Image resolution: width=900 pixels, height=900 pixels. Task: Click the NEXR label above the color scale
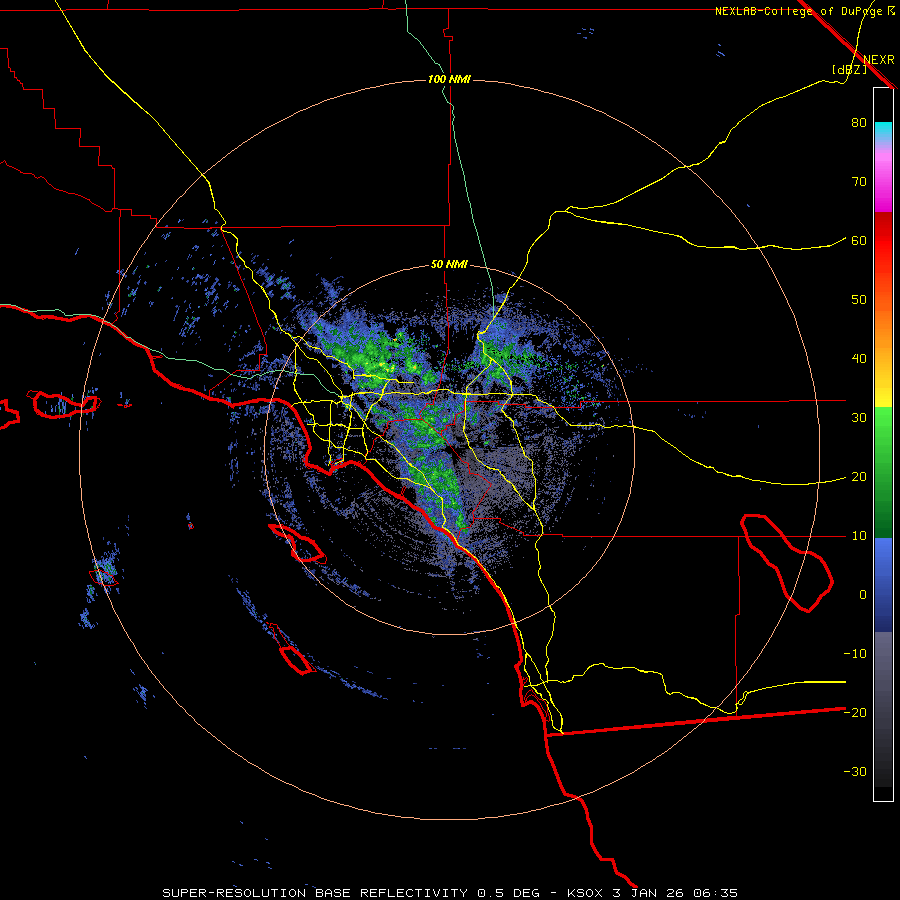(x=879, y=60)
